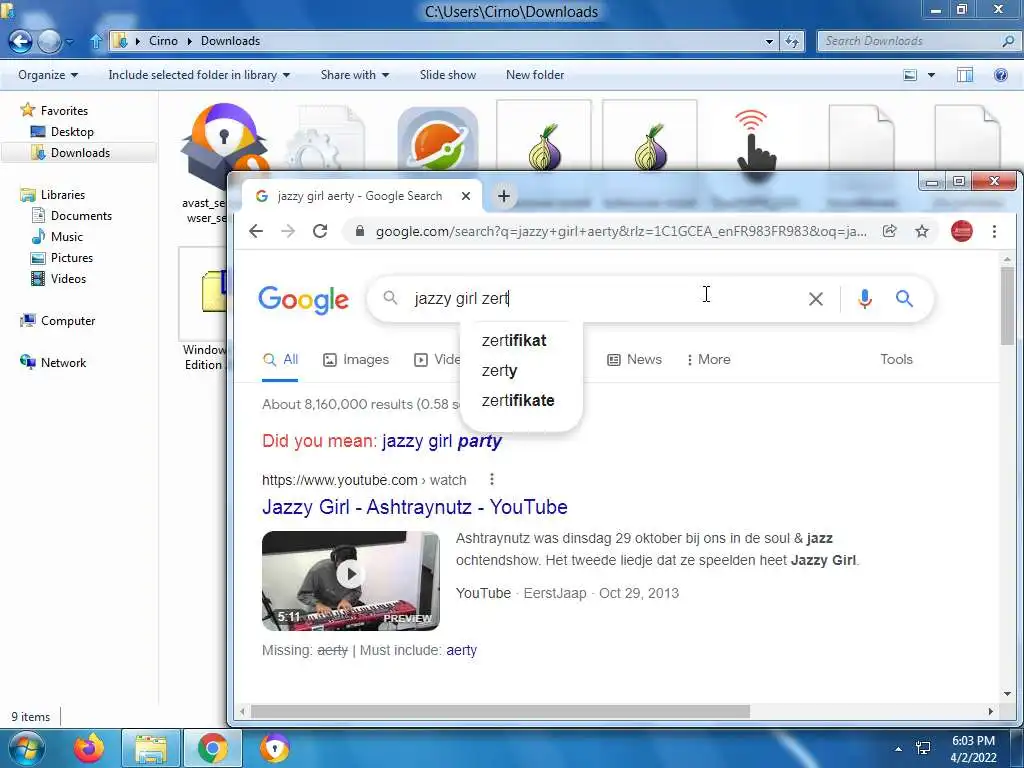Open share this page icon in address bar

click(x=889, y=231)
